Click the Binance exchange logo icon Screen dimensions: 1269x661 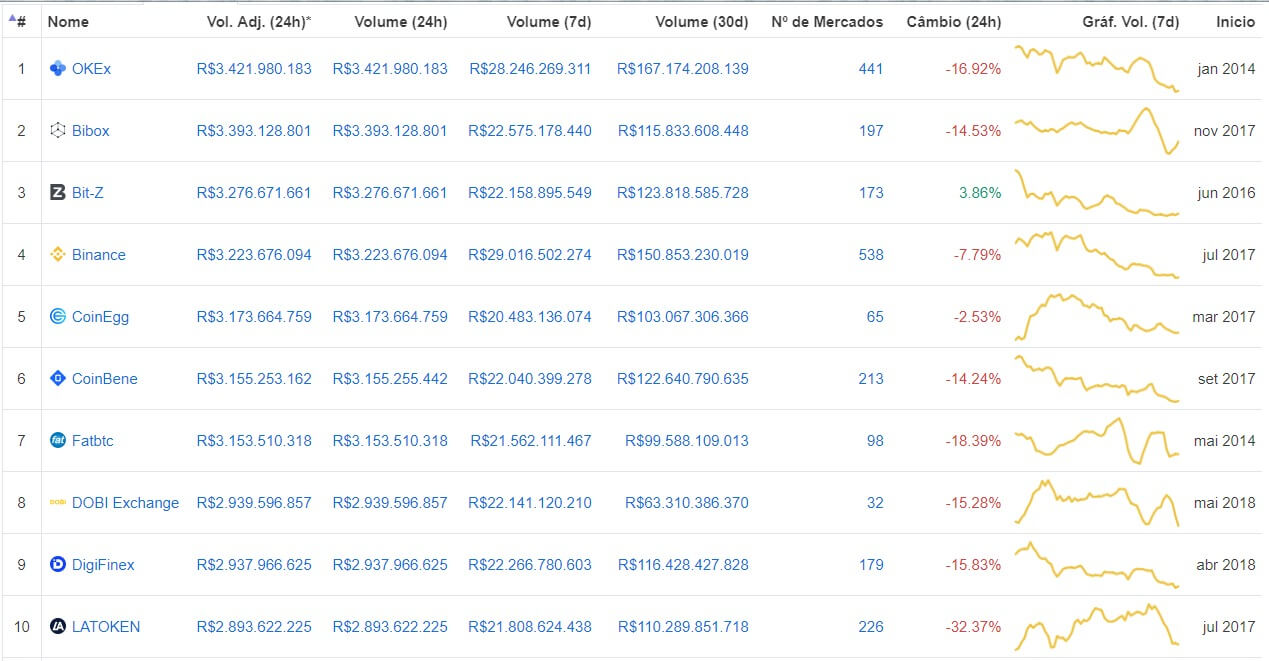pos(58,254)
